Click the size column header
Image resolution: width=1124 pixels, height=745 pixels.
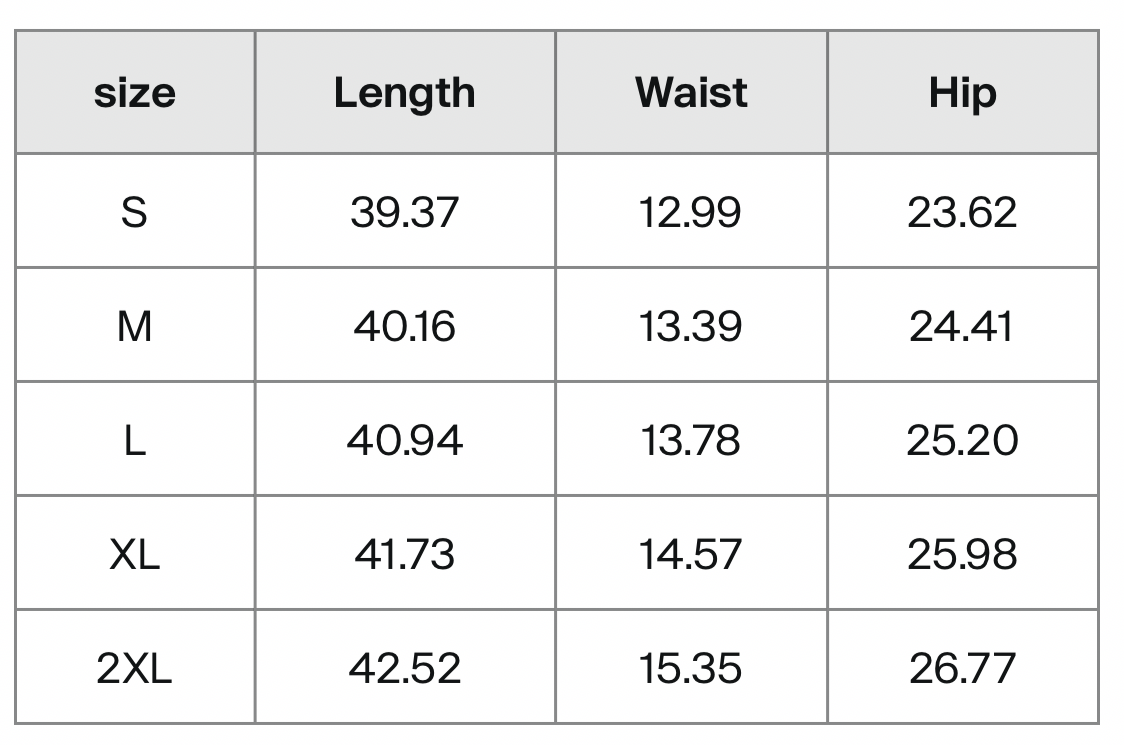coord(135,92)
